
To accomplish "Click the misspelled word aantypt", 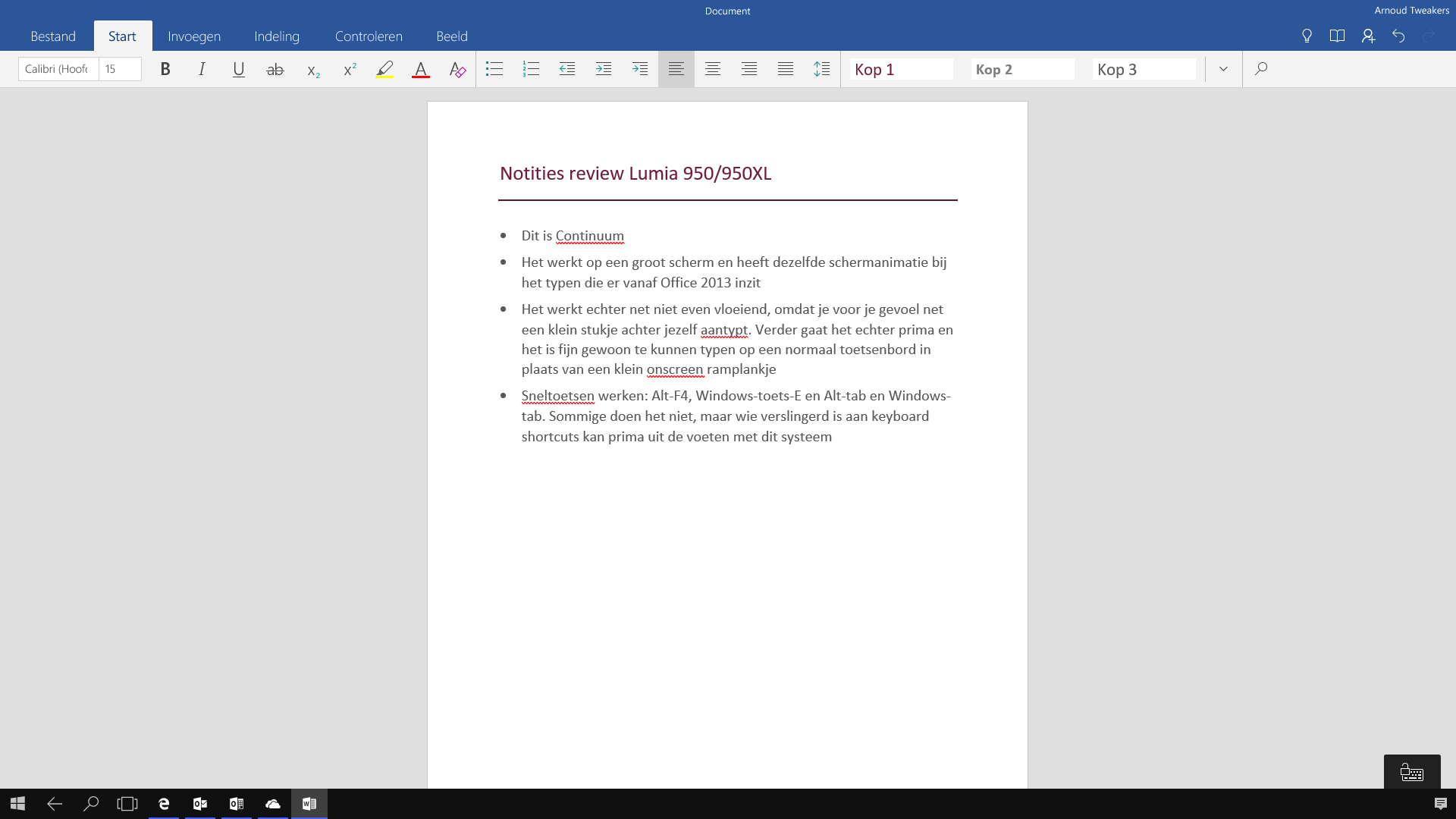I will (x=724, y=330).
